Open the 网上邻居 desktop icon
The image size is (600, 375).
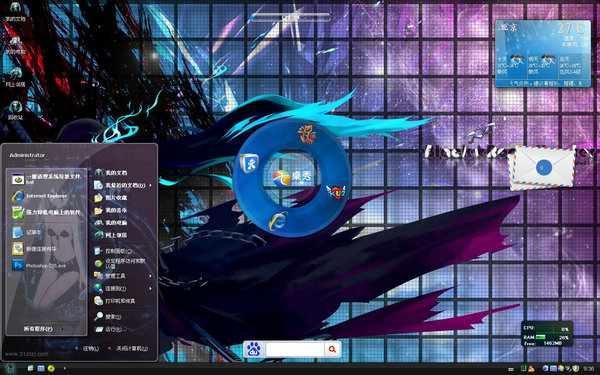pos(15,78)
